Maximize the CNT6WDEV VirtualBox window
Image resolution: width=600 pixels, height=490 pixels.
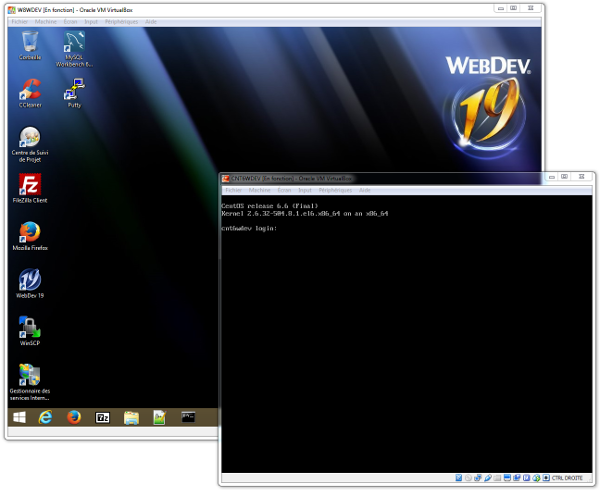coord(564,177)
